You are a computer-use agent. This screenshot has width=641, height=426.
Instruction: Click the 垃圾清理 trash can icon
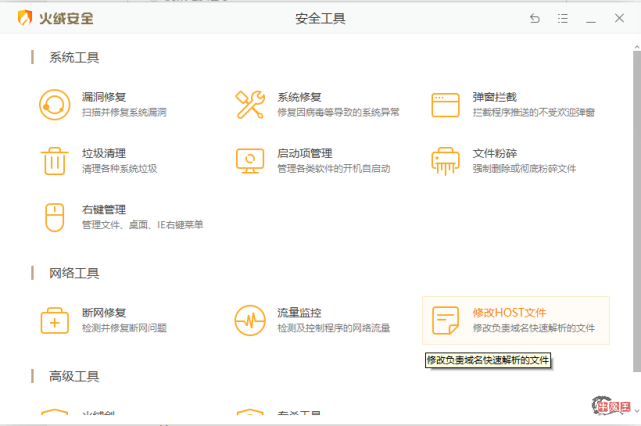point(54,161)
